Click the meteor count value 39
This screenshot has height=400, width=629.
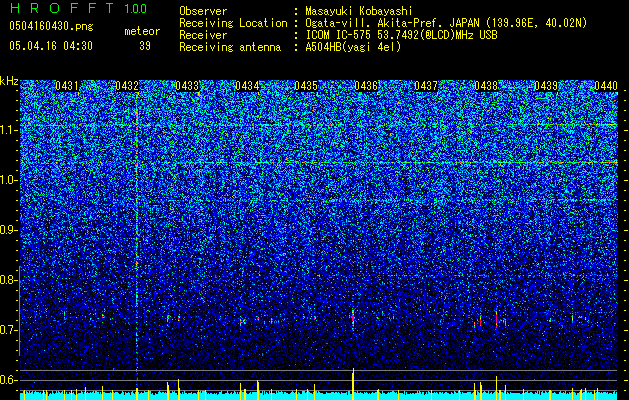click(x=145, y=46)
